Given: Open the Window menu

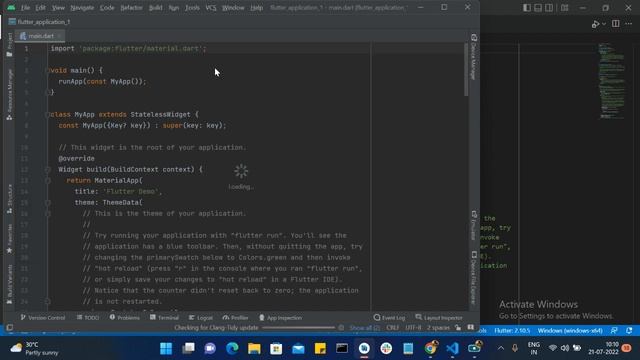Looking at the screenshot, I should [x=233, y=8].
